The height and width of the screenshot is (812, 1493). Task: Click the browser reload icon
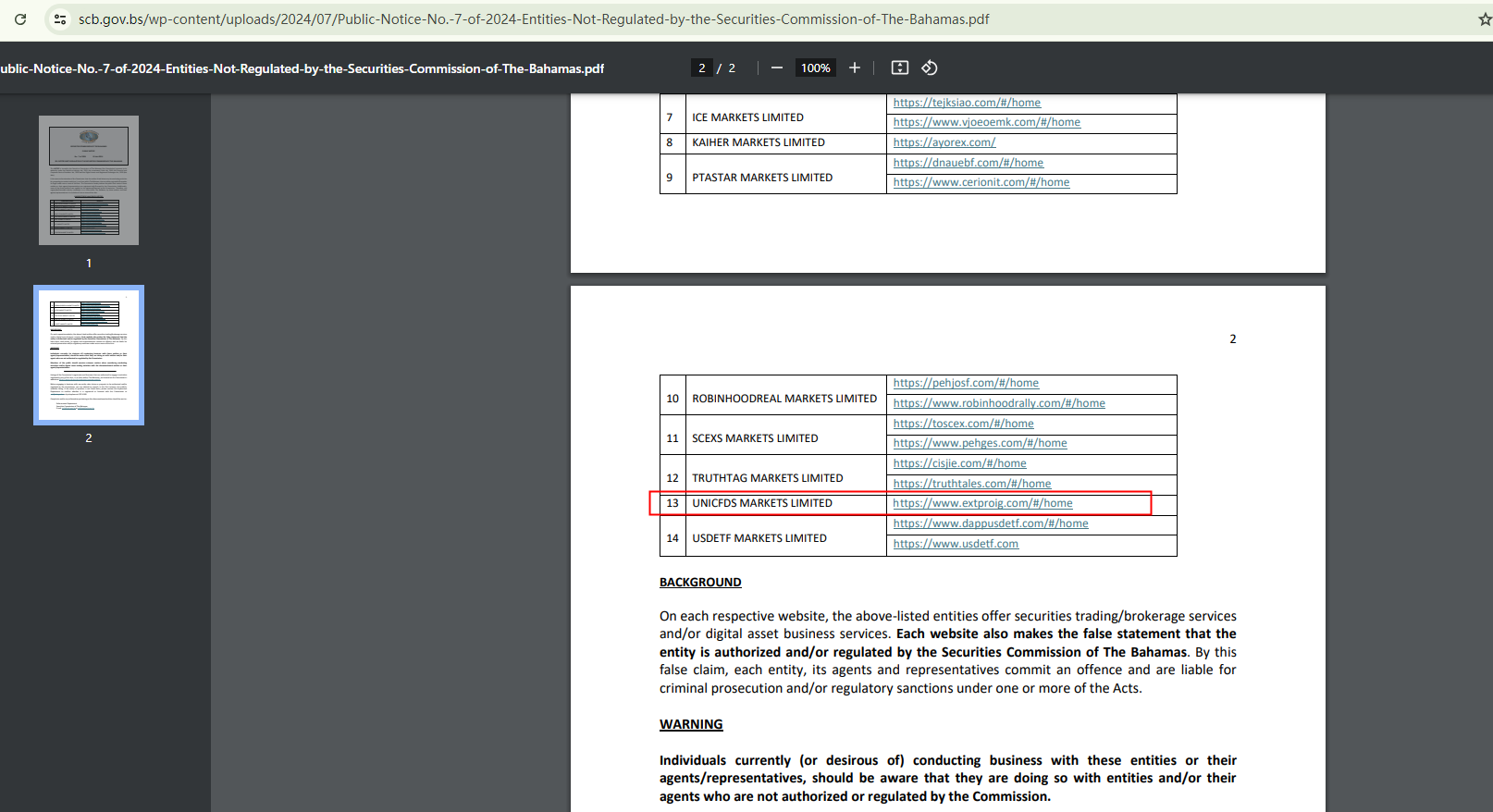pos(20,19)
